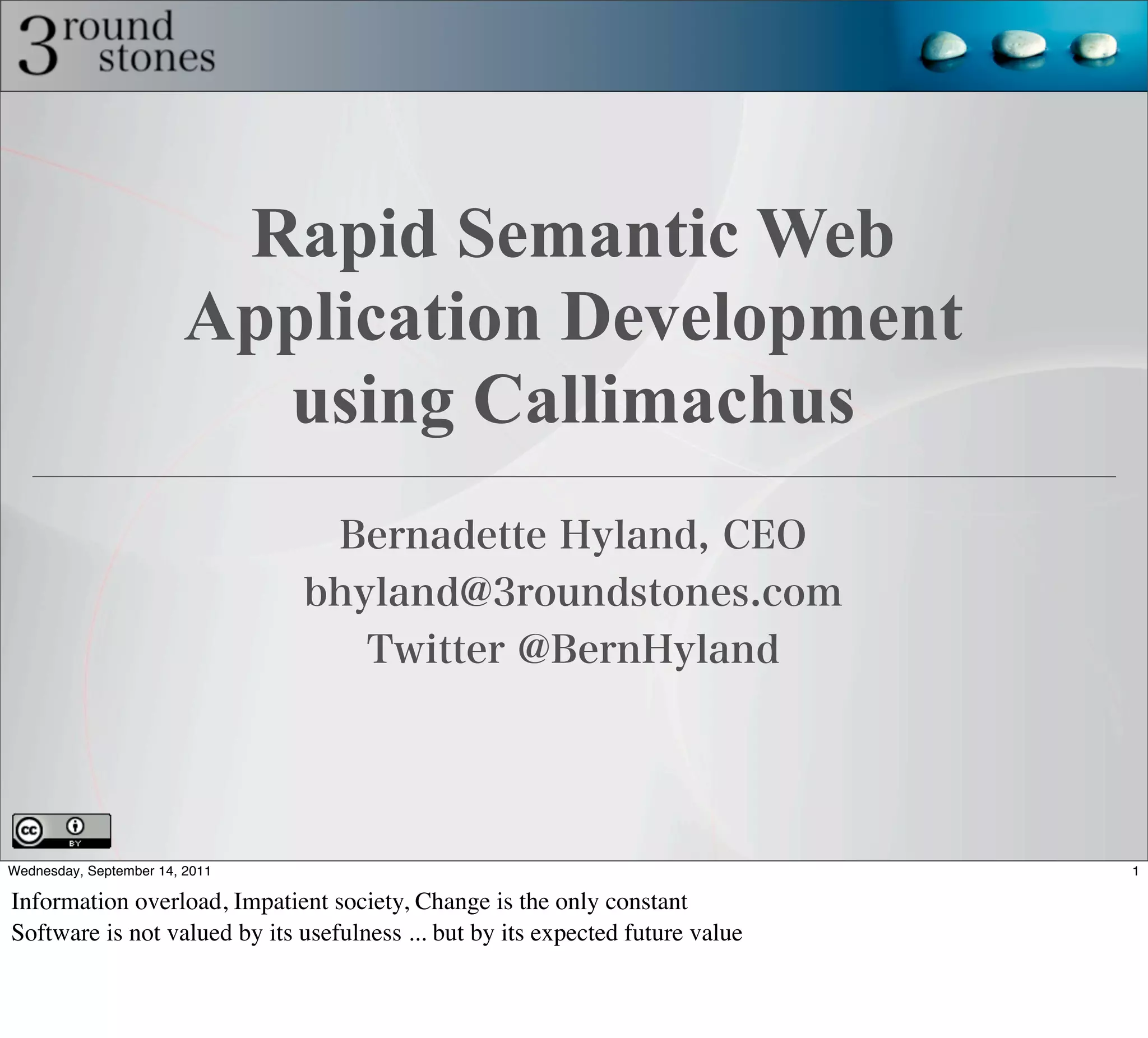The image size is (1148, 1038).
Task: Click the slide number 1 at right
Action: pos(1136,871)
